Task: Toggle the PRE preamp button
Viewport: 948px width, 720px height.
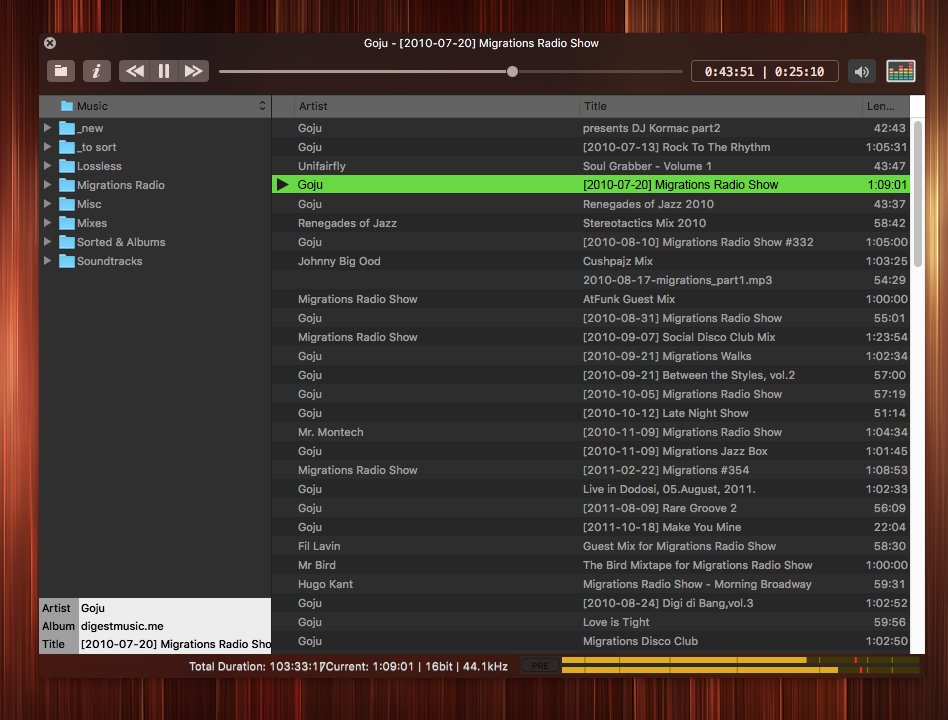Action: (540, 666)
